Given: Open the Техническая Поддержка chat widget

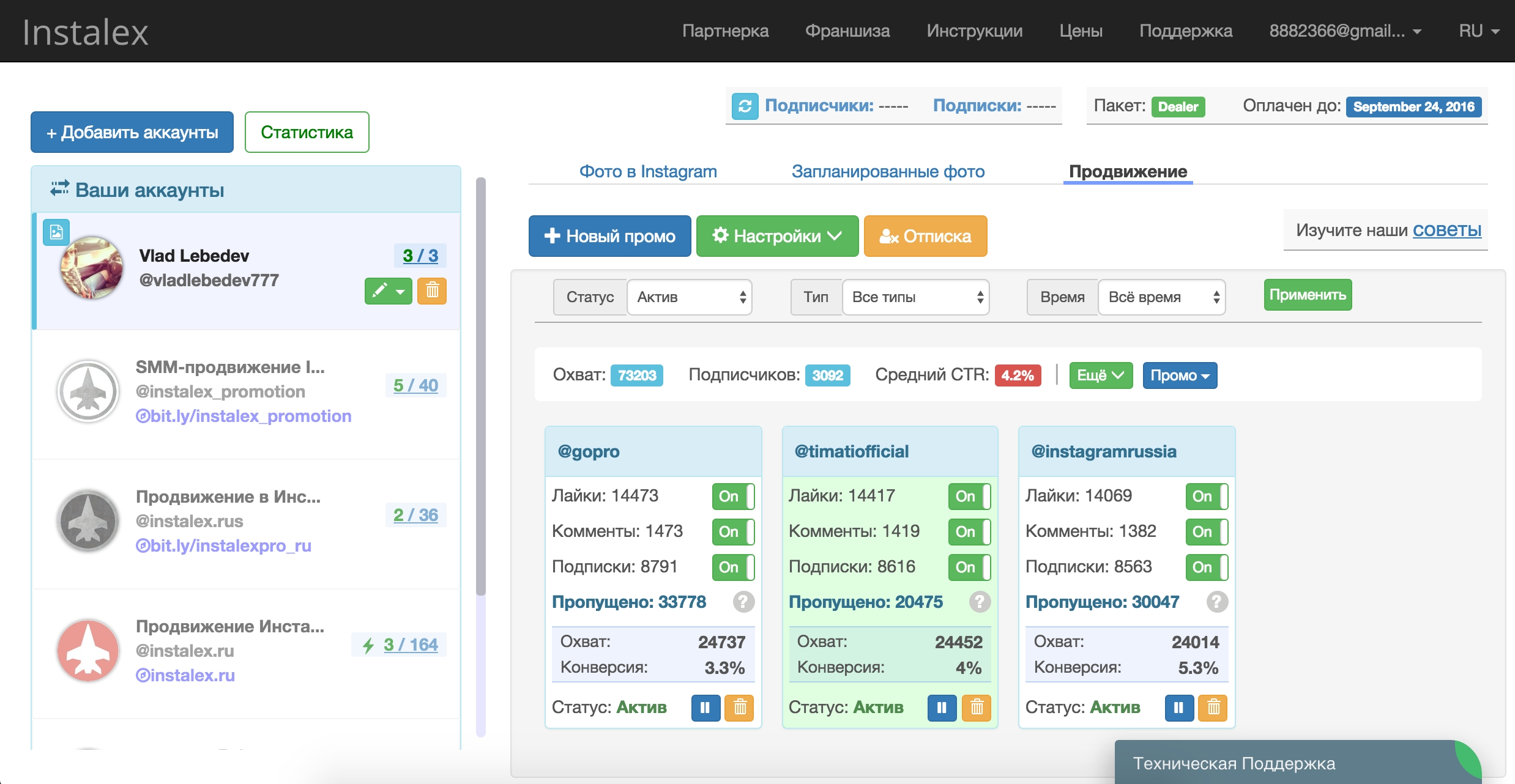Looking at the screenshot, I should 1298,762.
